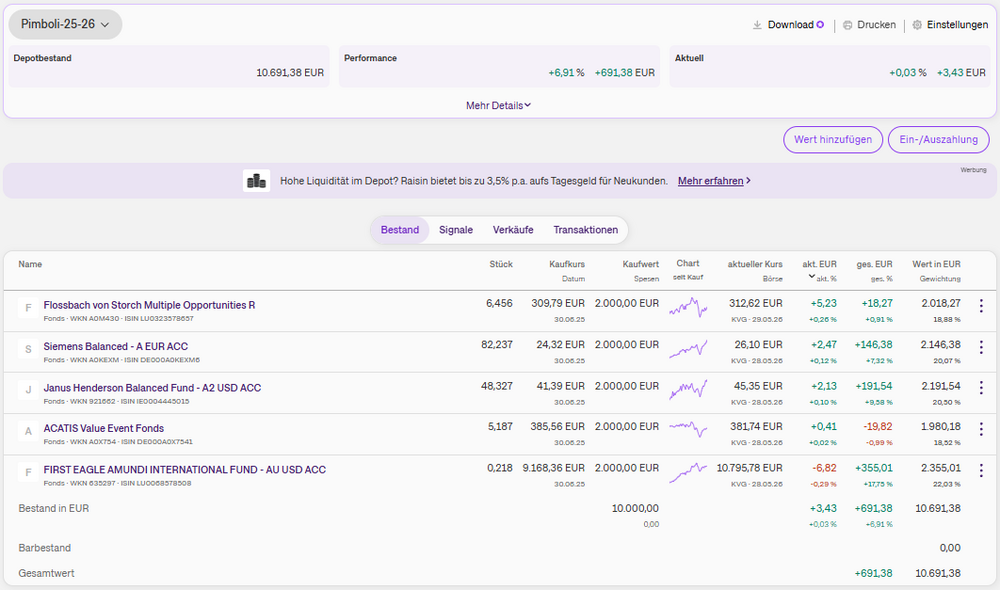Open three-dot menu for First Eagle row
Screen dimensions: 1000x590
[x=981, y=471]
